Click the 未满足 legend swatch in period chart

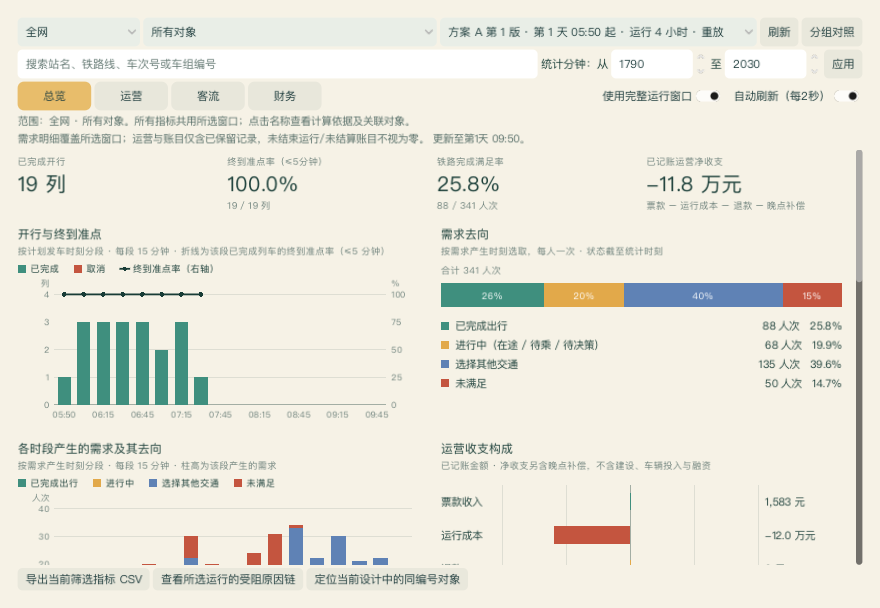click(x=238, y=483)
